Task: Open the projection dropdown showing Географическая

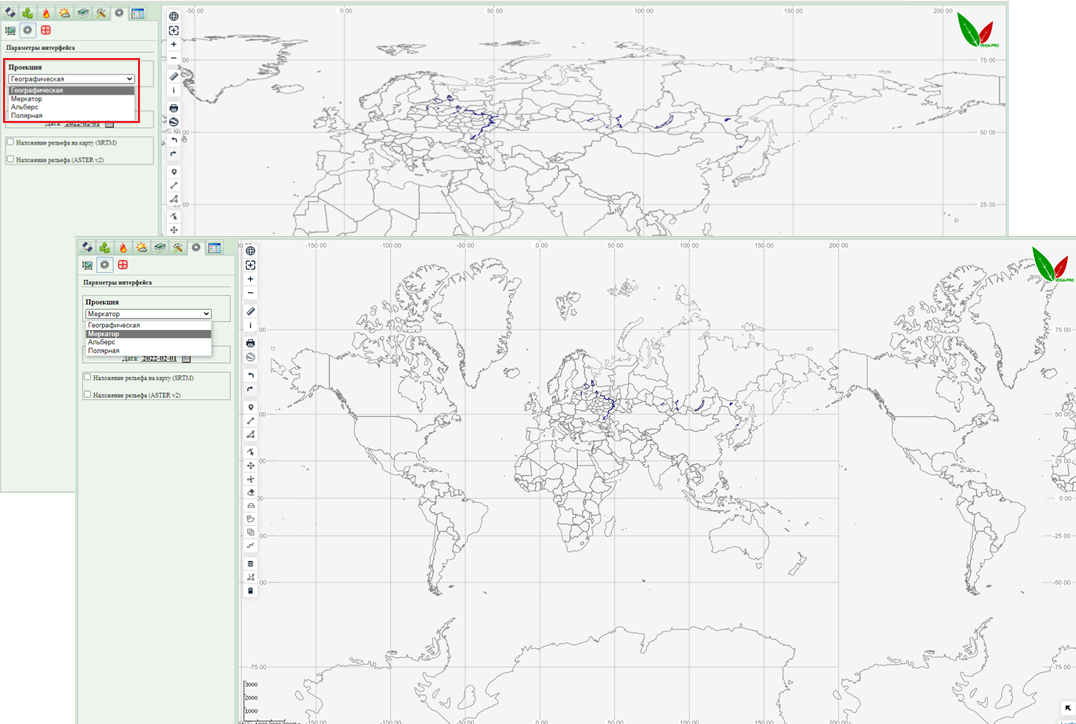Action: 71,78
